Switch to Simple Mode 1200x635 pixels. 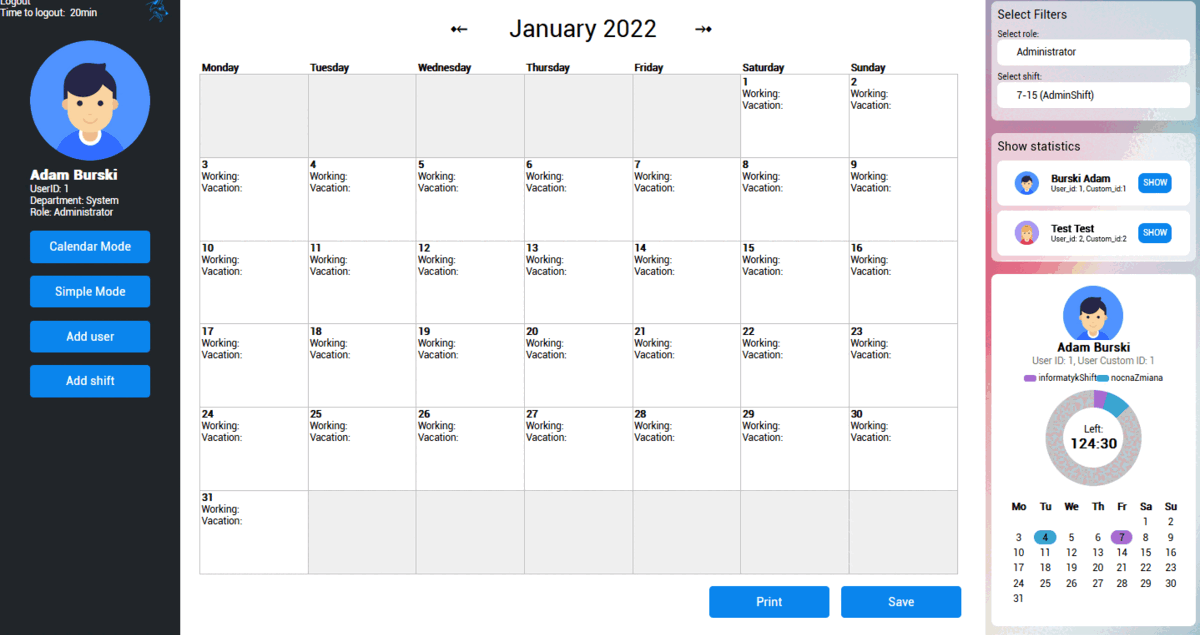tap(89, 291)
